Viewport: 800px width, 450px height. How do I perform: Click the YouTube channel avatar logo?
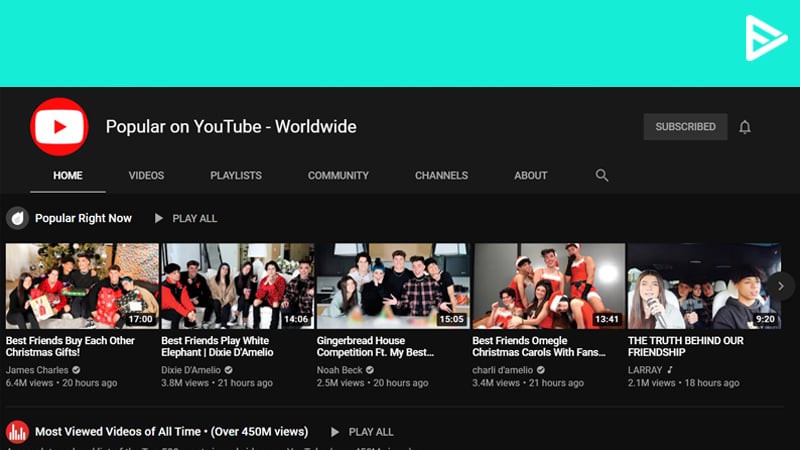(59, 127)
